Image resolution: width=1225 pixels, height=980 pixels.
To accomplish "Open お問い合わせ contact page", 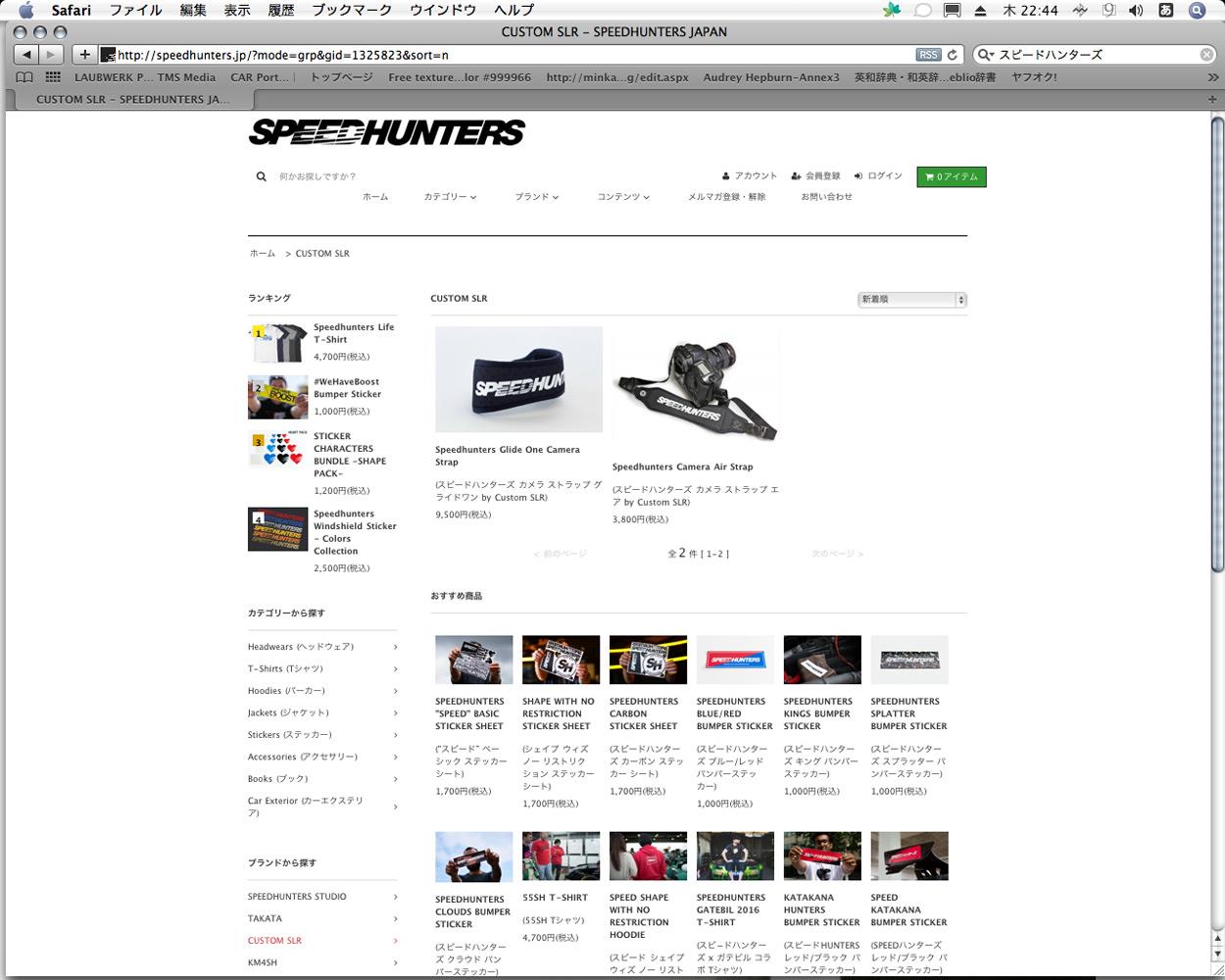I will pyautogui.click(x=826, y=197).
